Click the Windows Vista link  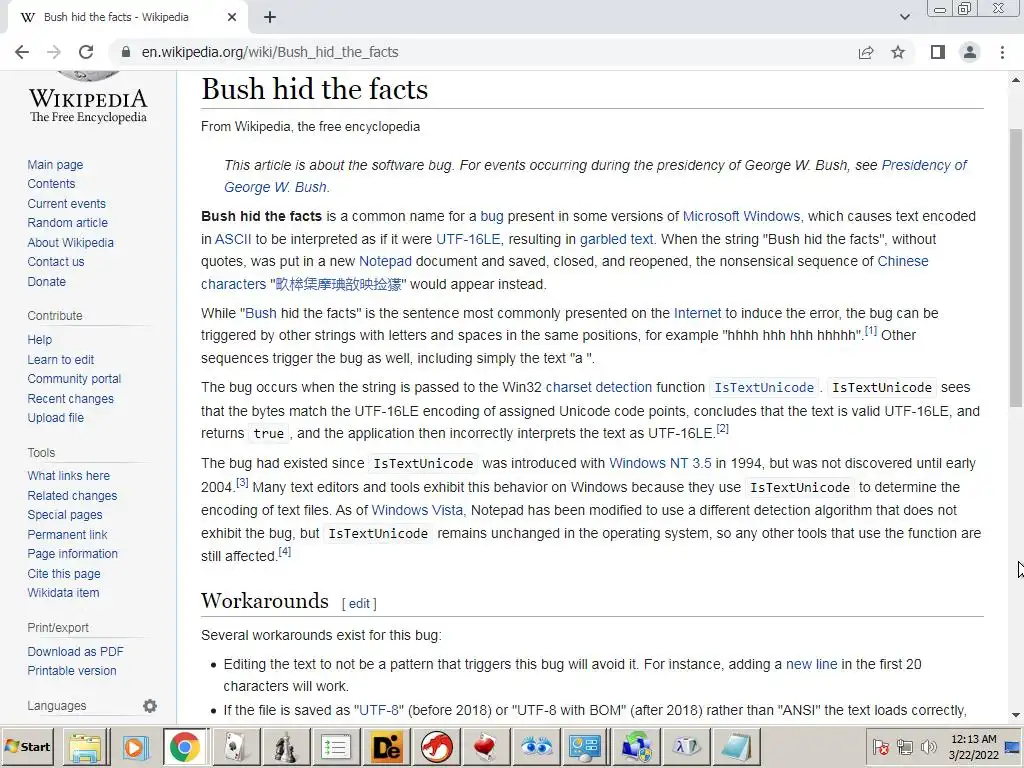click(417, 510)
